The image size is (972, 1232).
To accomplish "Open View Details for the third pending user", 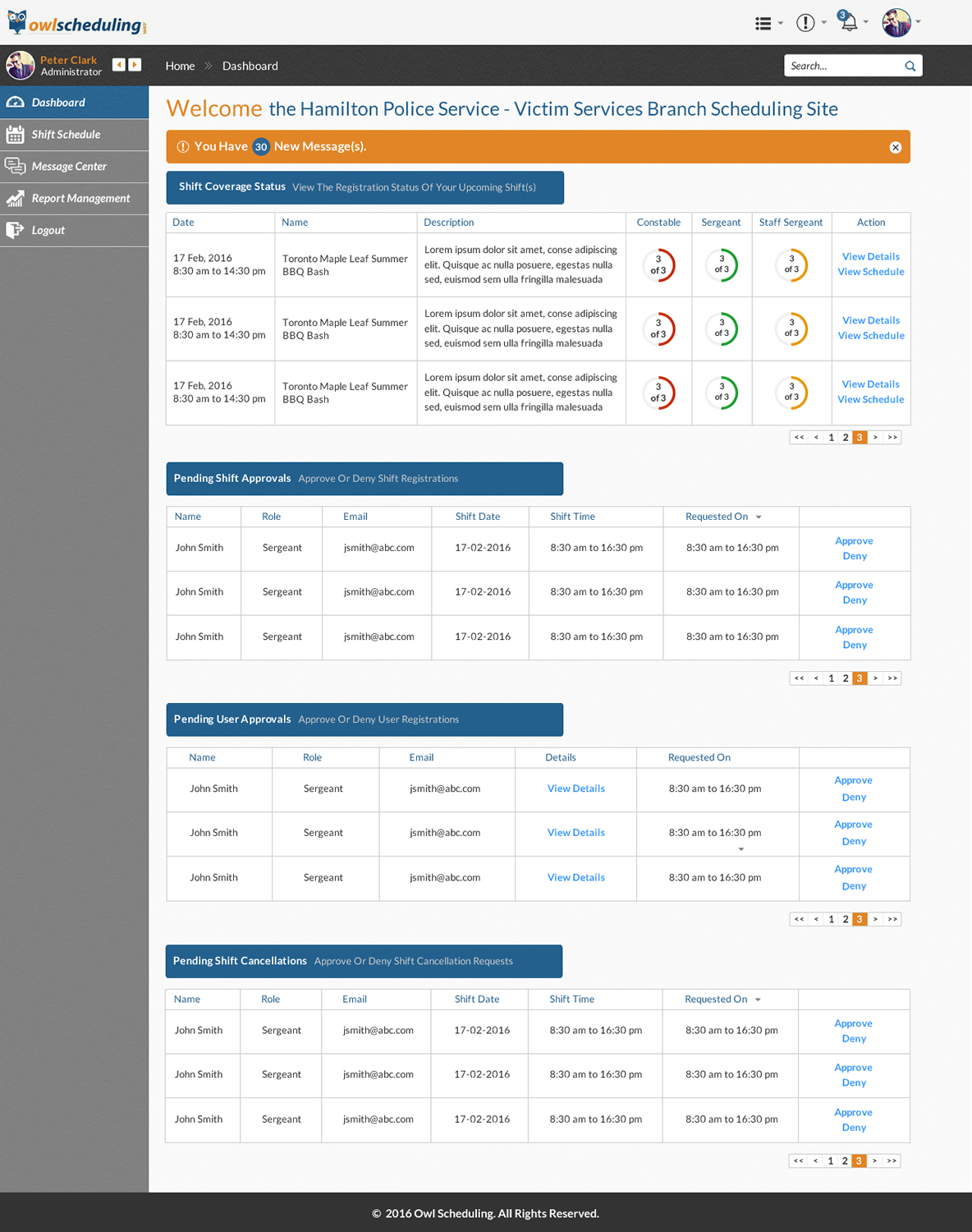I will click(576, 878).
